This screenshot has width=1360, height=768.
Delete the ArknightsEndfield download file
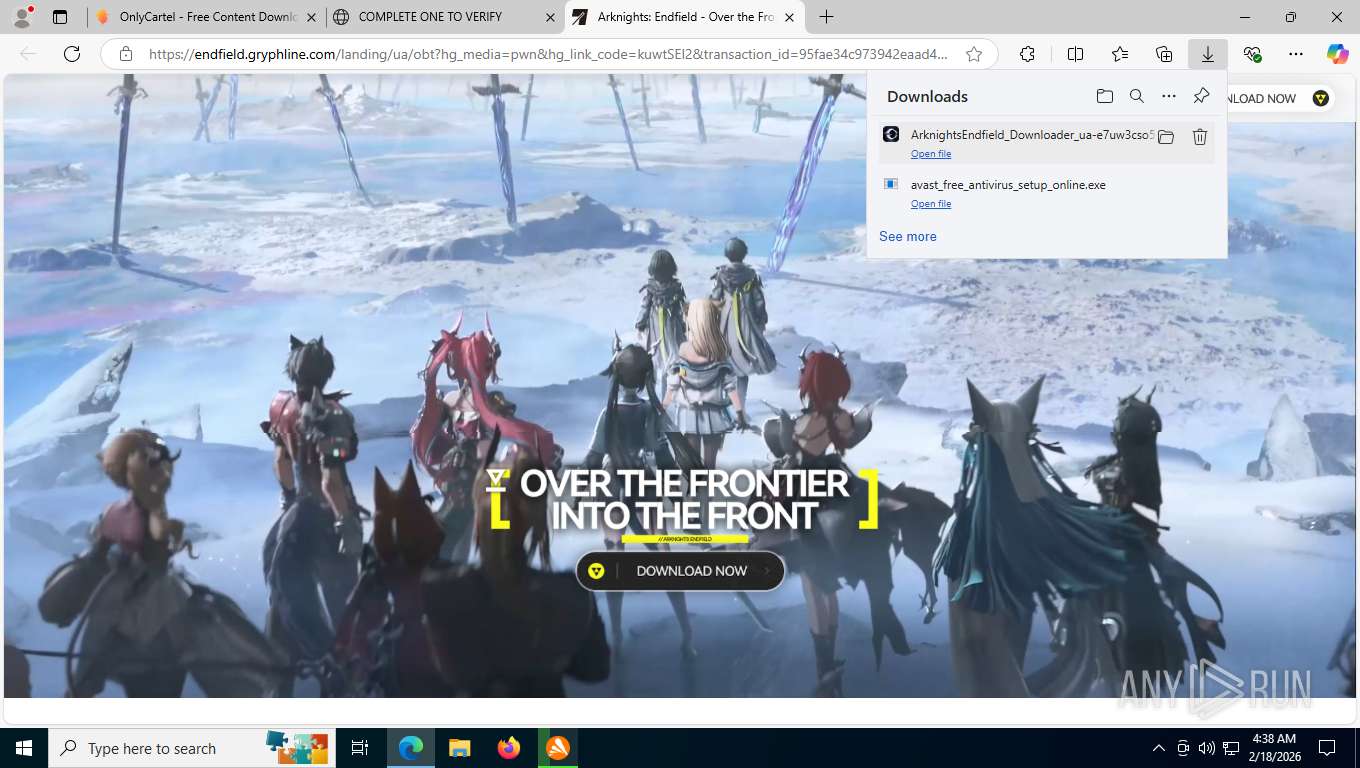pos(1200,137)
